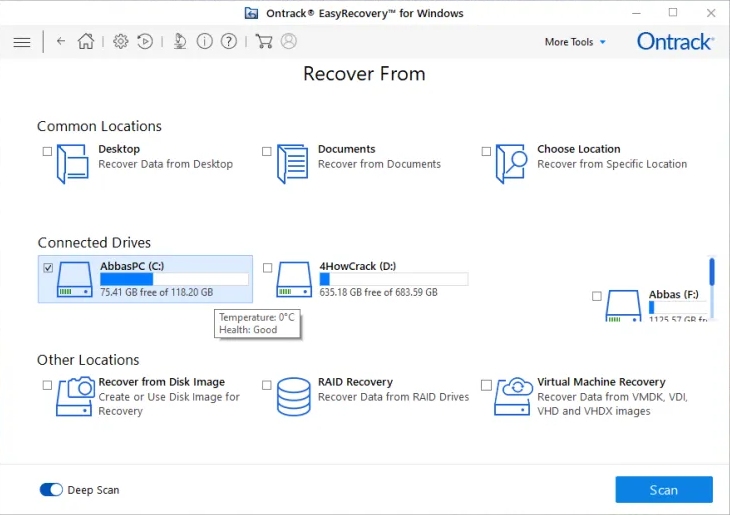Check the Desktop checkbox
This screenshot has height=515, width=730.
(x=47, y=151)
